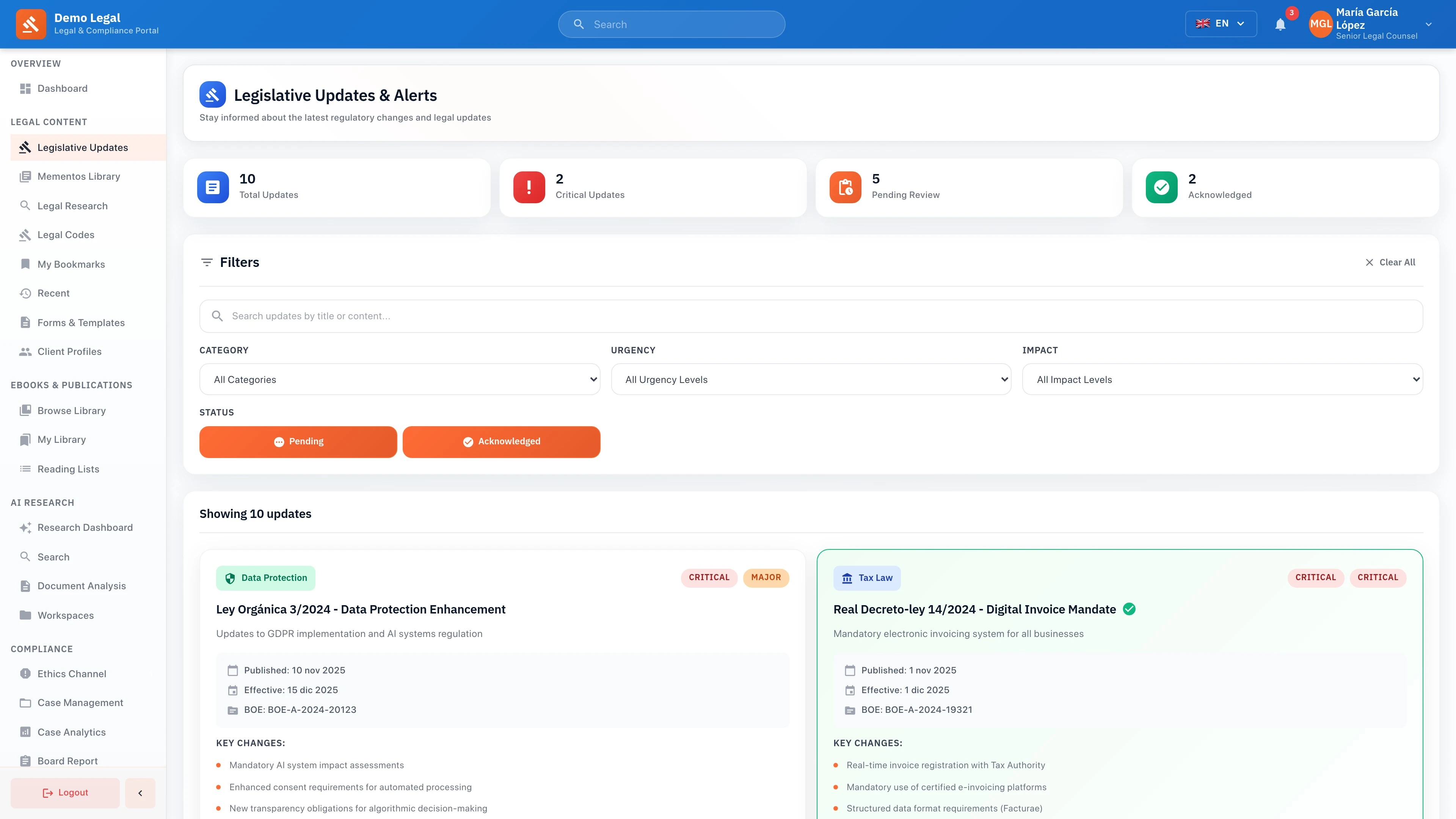
Task: Expand the All Urgency Levels dropdown
Action: 811,379
